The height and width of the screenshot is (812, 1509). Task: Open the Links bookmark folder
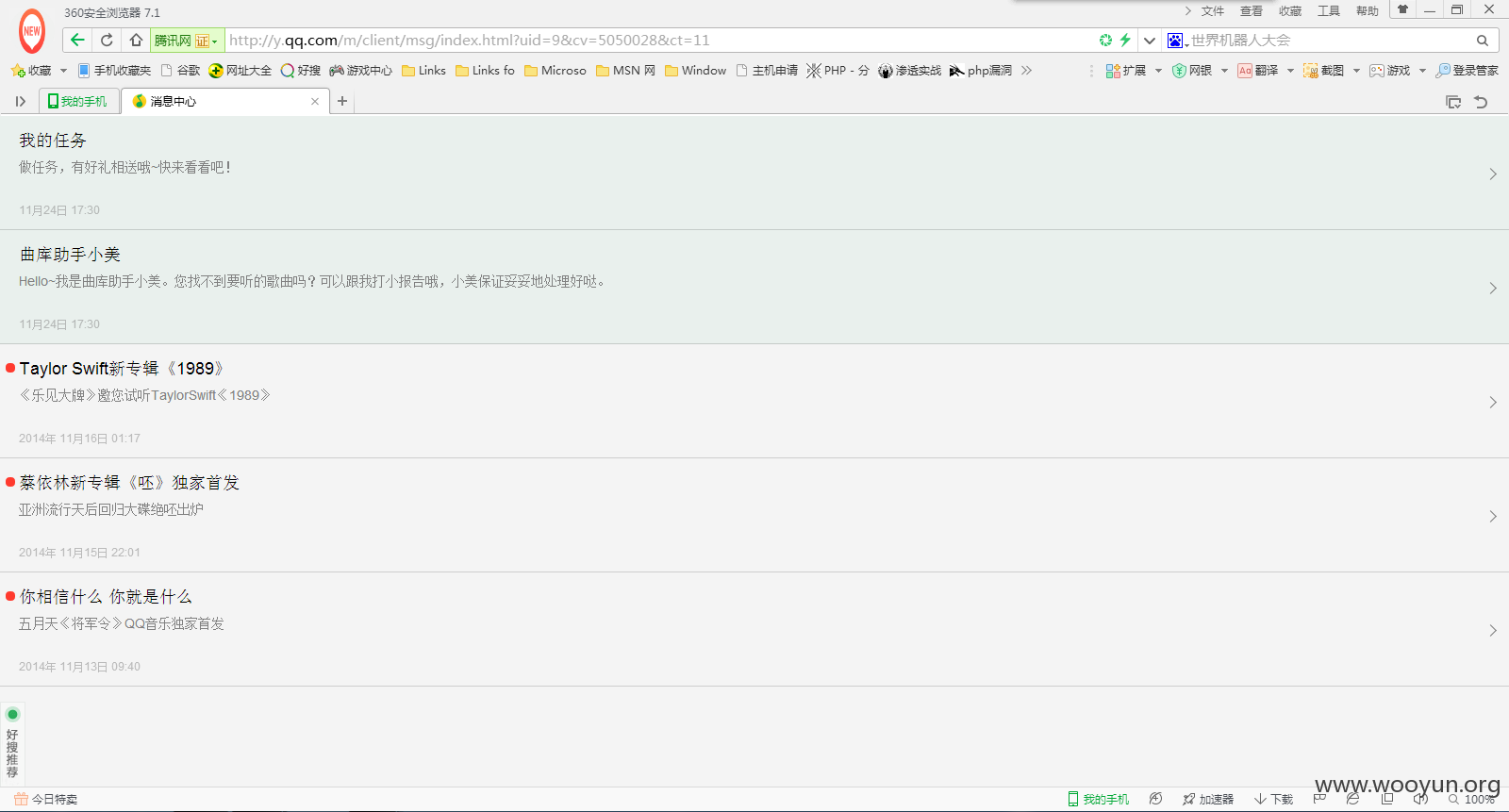point(423,71)
